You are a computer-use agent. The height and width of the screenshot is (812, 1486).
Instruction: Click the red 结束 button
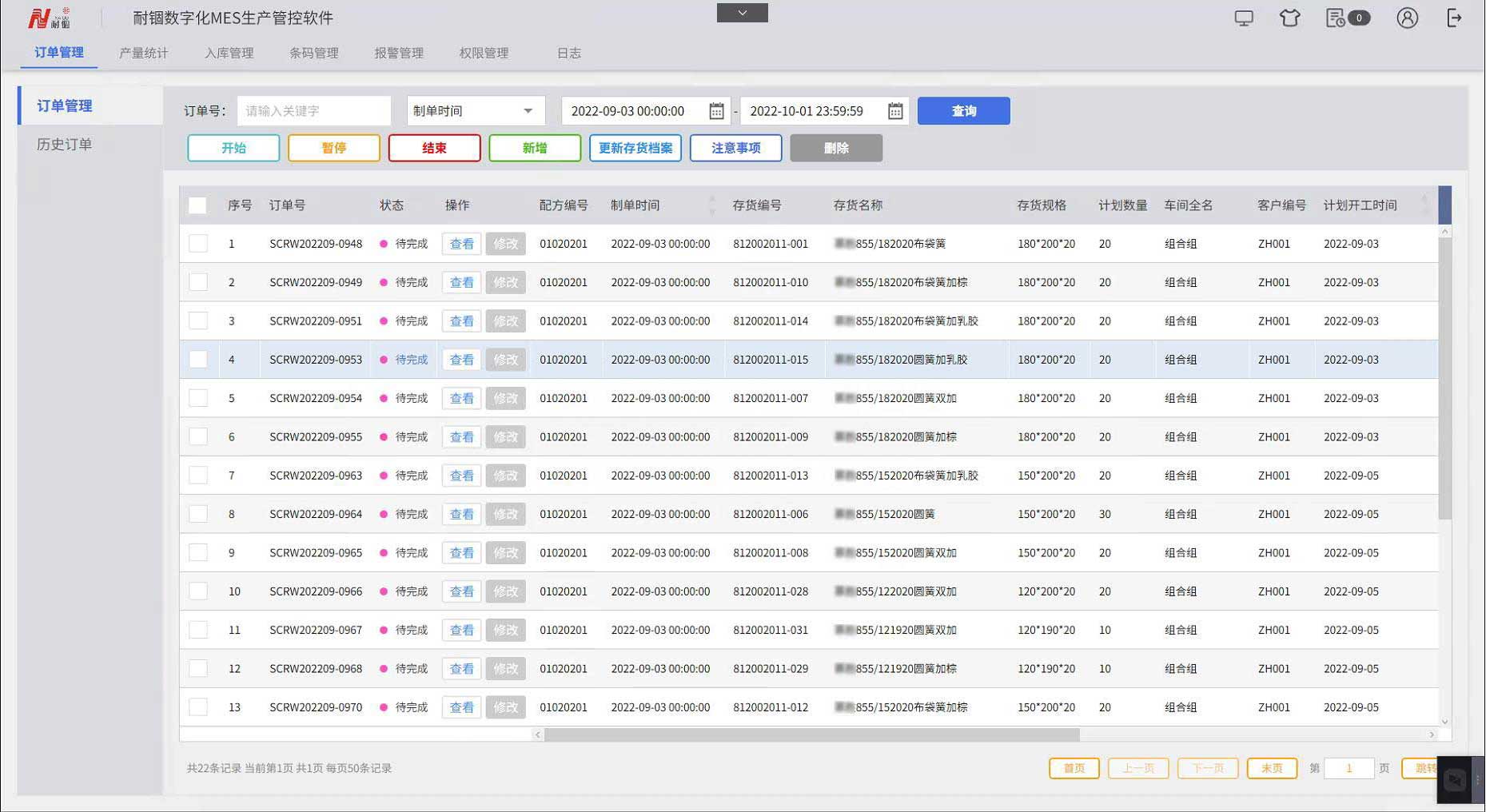point(434,148)
